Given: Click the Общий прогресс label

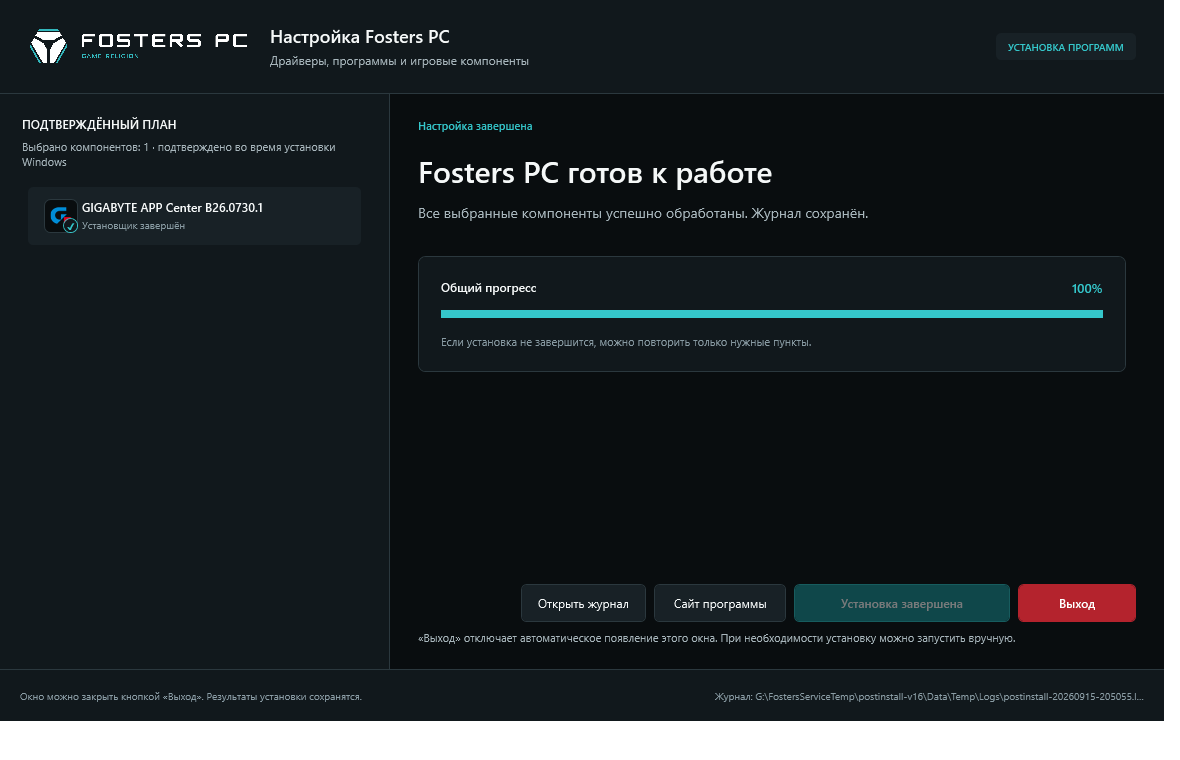Looking at the screenshot, I should 488,288.
